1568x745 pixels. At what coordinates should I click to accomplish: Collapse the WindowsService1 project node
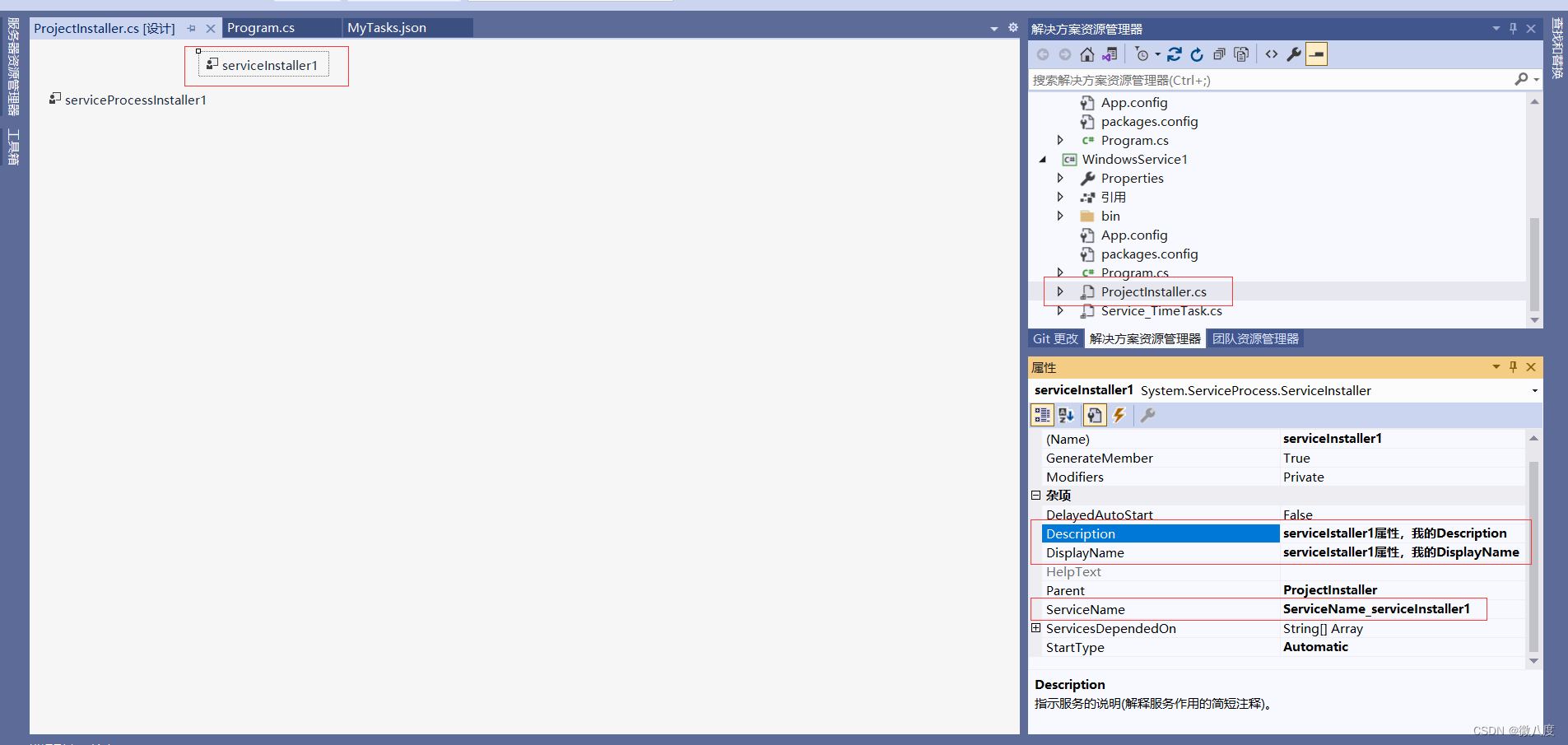tap(1042, 159)
